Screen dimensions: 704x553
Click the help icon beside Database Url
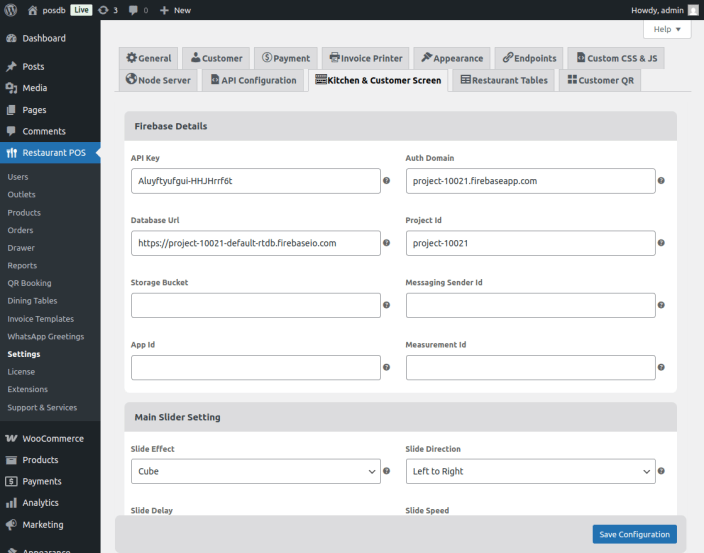tap(386, 243)
